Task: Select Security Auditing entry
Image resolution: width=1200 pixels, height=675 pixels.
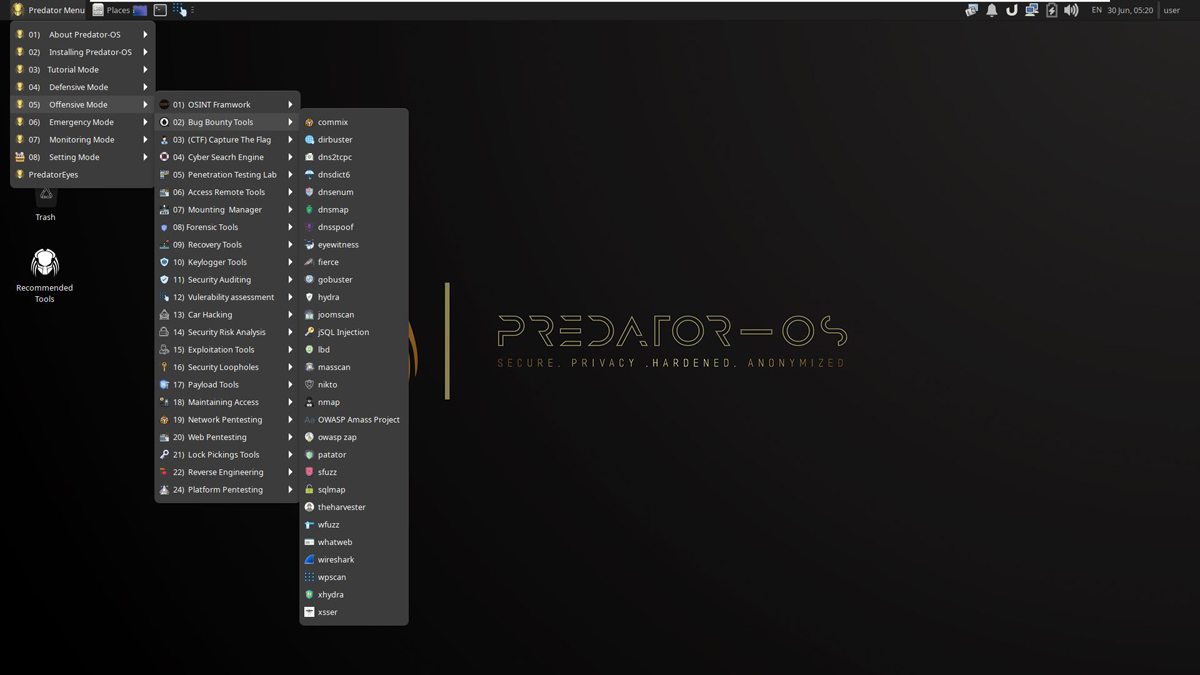Action: tap(228, 280)
